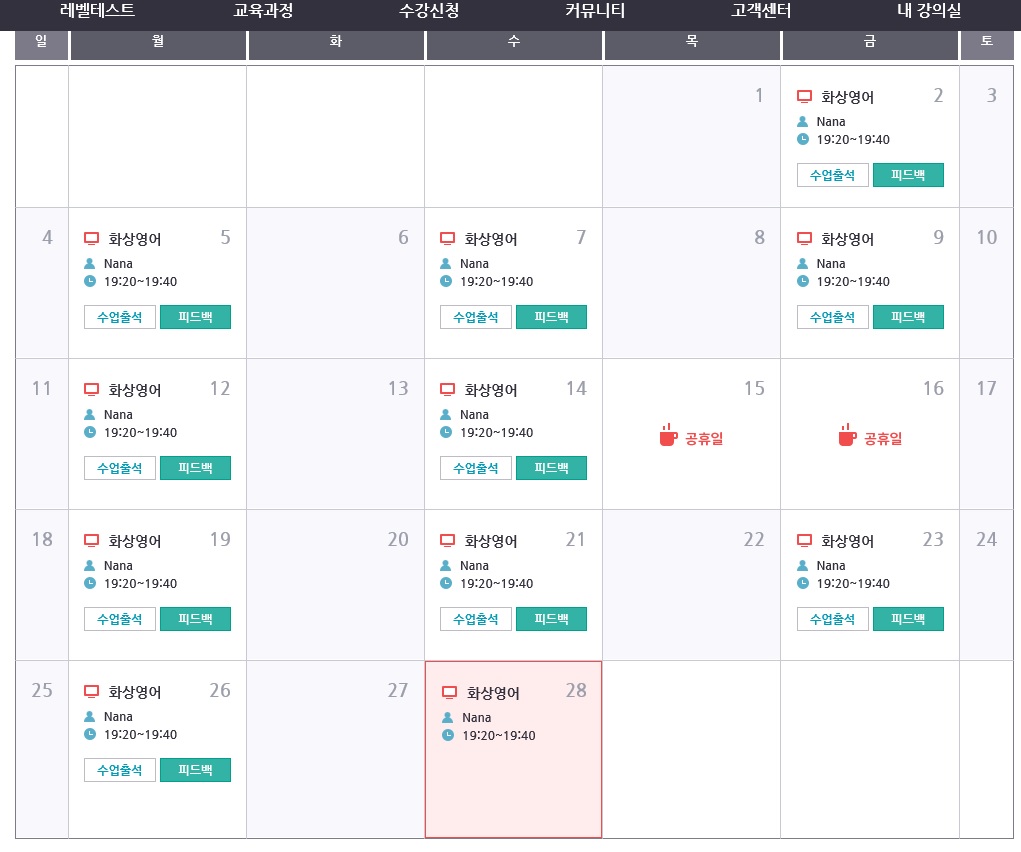The height and width of the screenshot is (852, 1021).
Task: Click the person icon on the 23rd
Action: 804,566
